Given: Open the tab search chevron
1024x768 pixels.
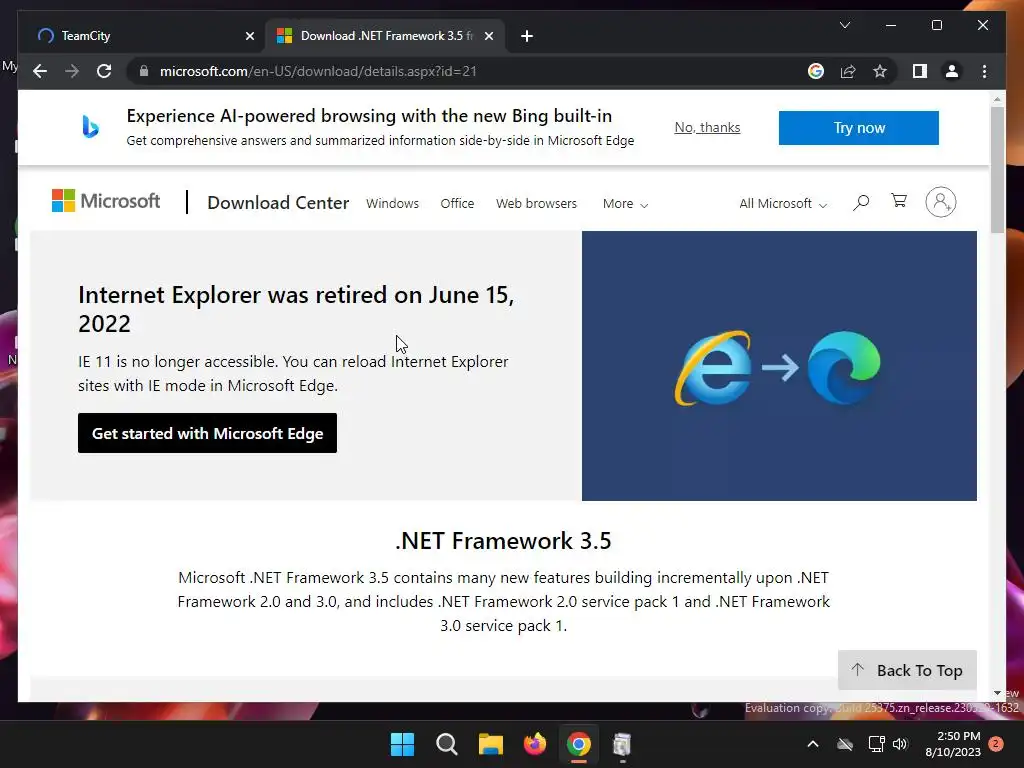Looking at the screenshot, I should (844, 25).
